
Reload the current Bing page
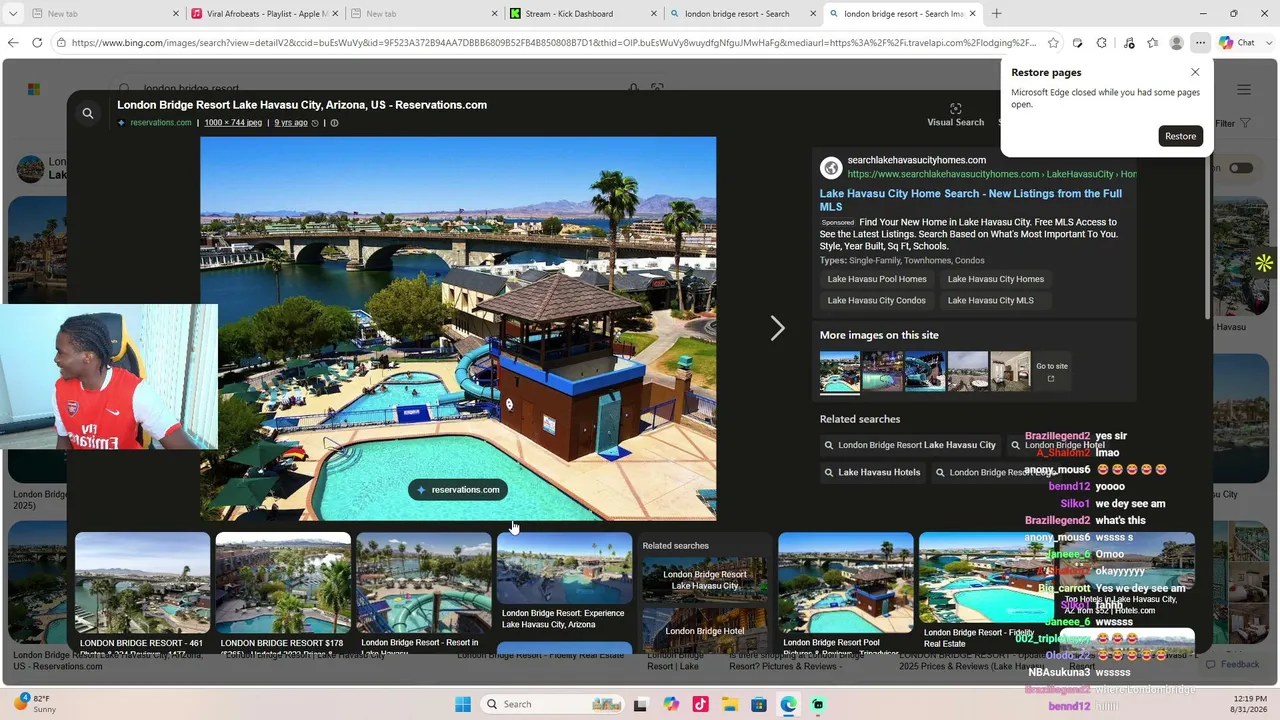pyautogui.click(x=37, y=43)
